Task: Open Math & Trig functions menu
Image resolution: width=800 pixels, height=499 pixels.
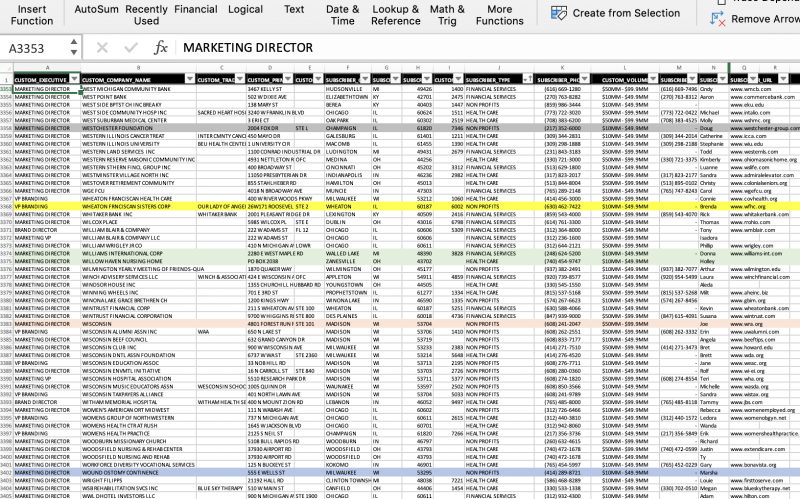Action: coord(447,15)
